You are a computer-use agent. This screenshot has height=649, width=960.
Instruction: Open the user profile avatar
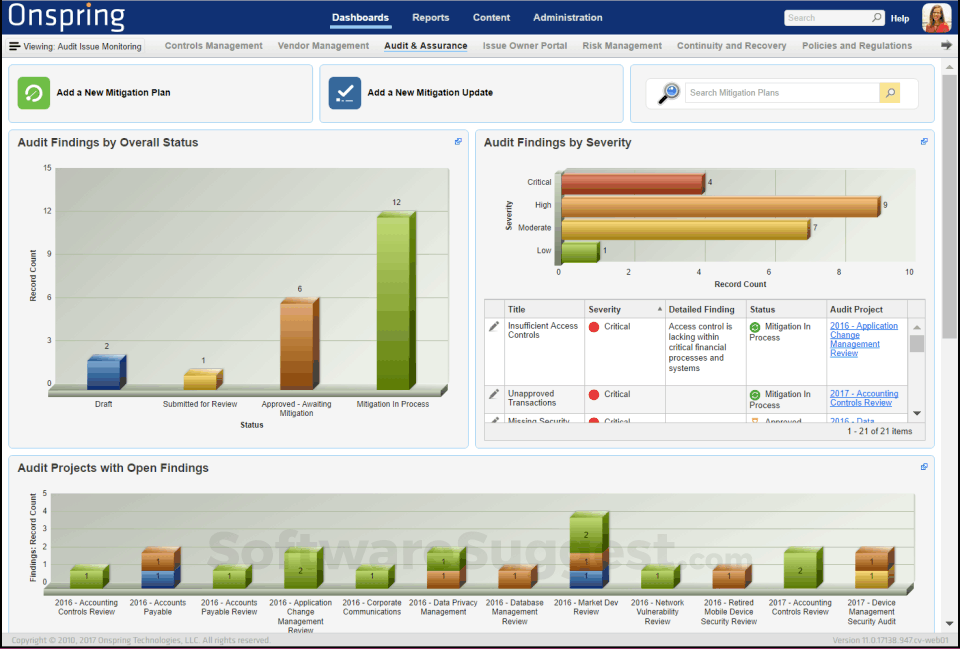point(936,18)
